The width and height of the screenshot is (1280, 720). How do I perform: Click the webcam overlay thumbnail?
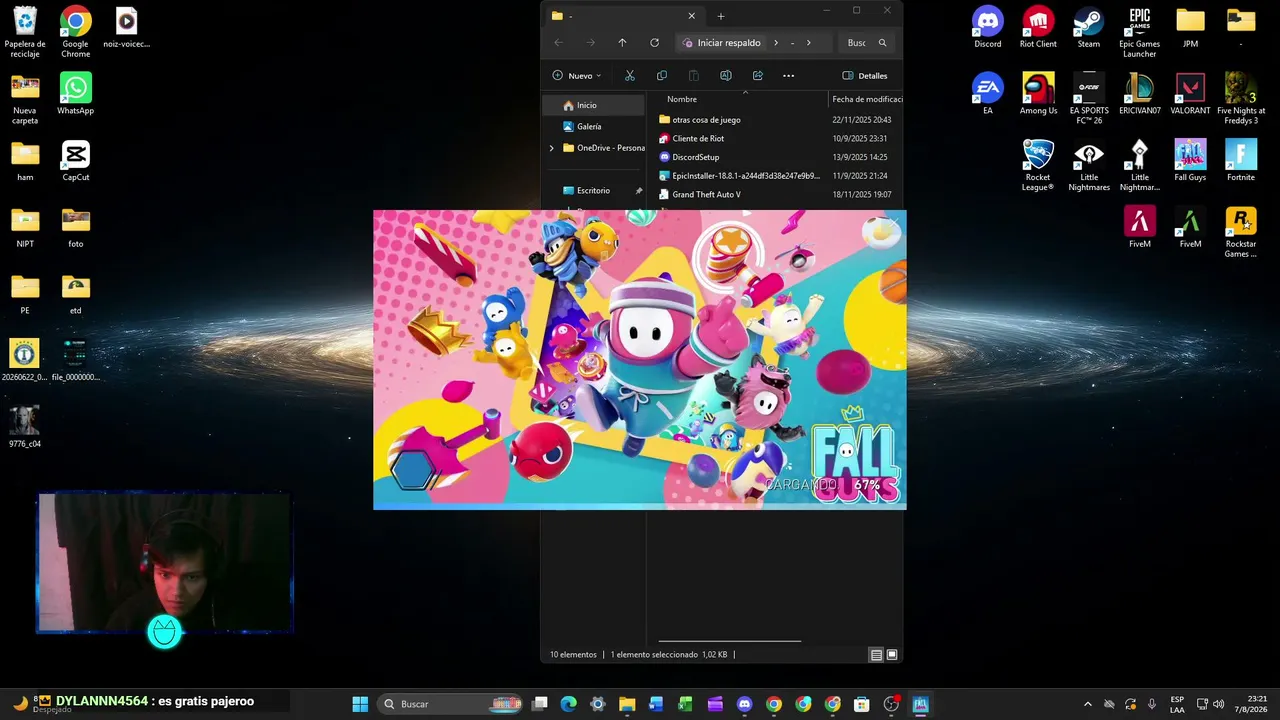point(165,563)
